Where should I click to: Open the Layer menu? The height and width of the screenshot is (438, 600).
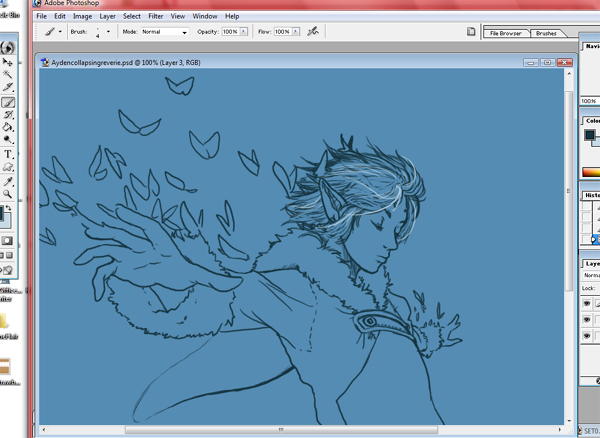click(x=108, y=16)
